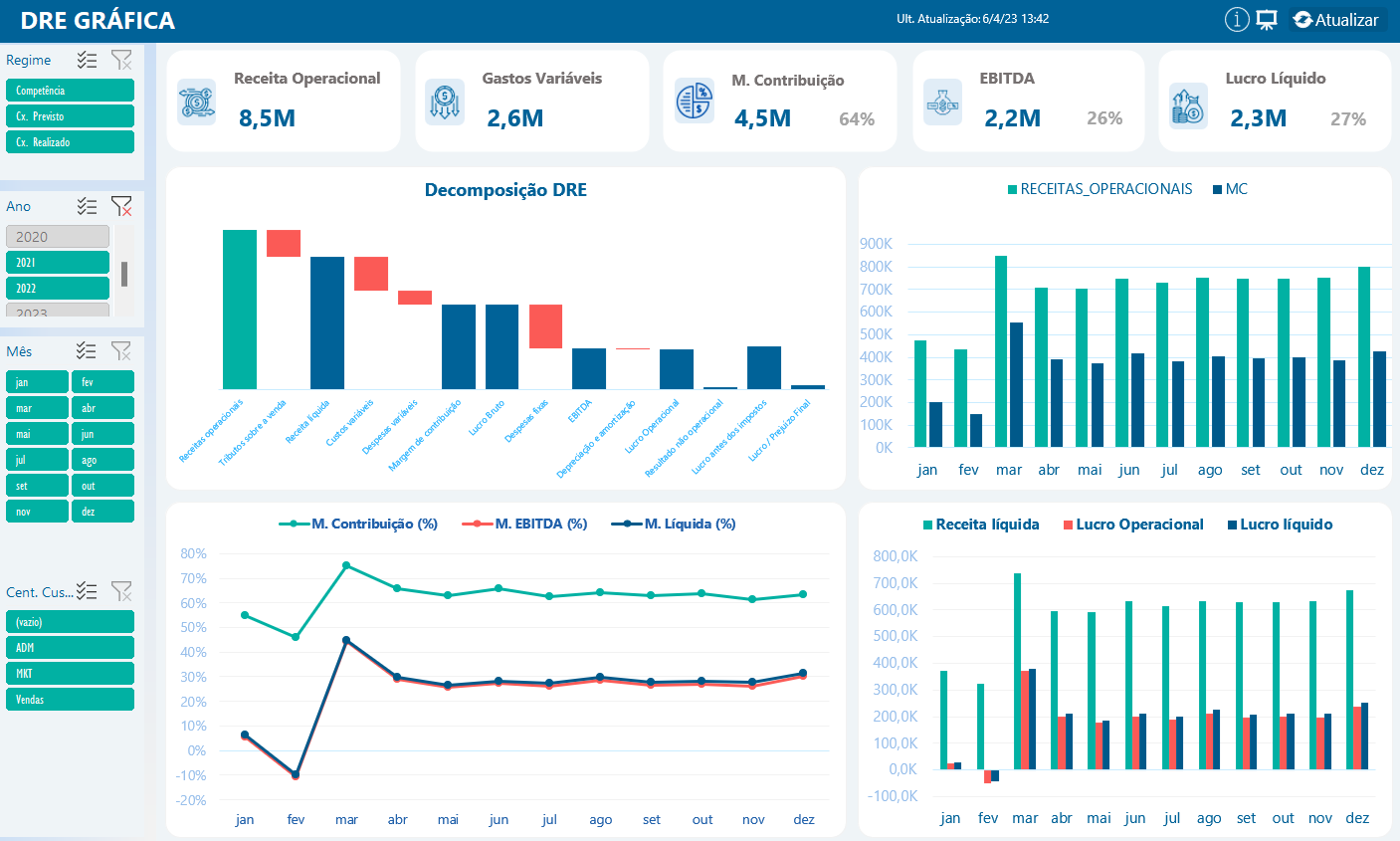Select ADM cost center filter
The image size is (1400, 841).
coord(70,648)
